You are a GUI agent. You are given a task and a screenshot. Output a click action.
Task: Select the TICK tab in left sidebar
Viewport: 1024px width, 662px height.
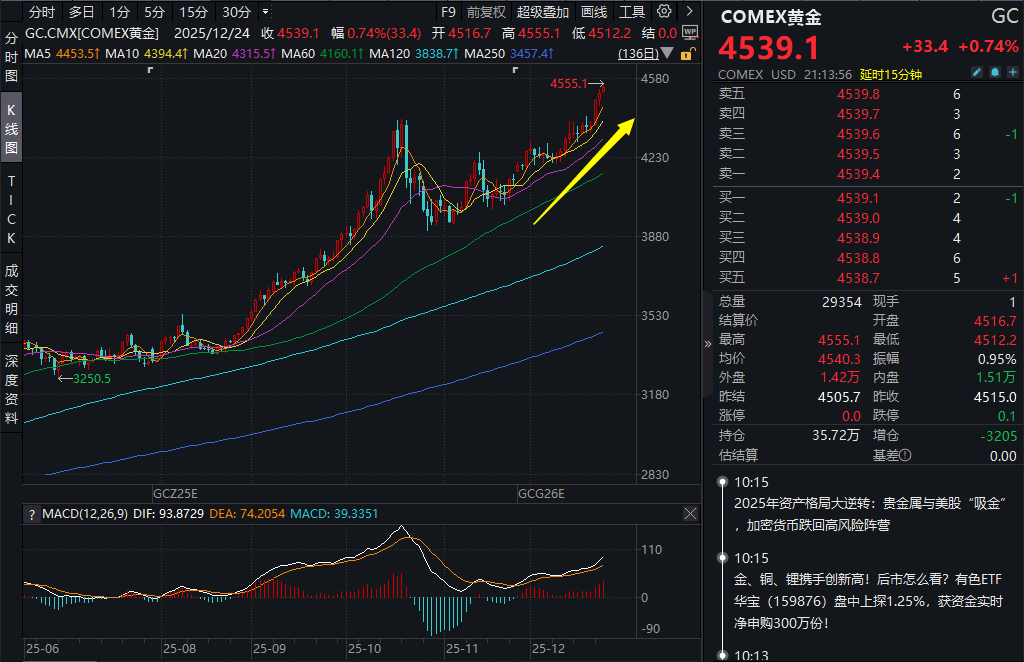(x=11, y=210)
